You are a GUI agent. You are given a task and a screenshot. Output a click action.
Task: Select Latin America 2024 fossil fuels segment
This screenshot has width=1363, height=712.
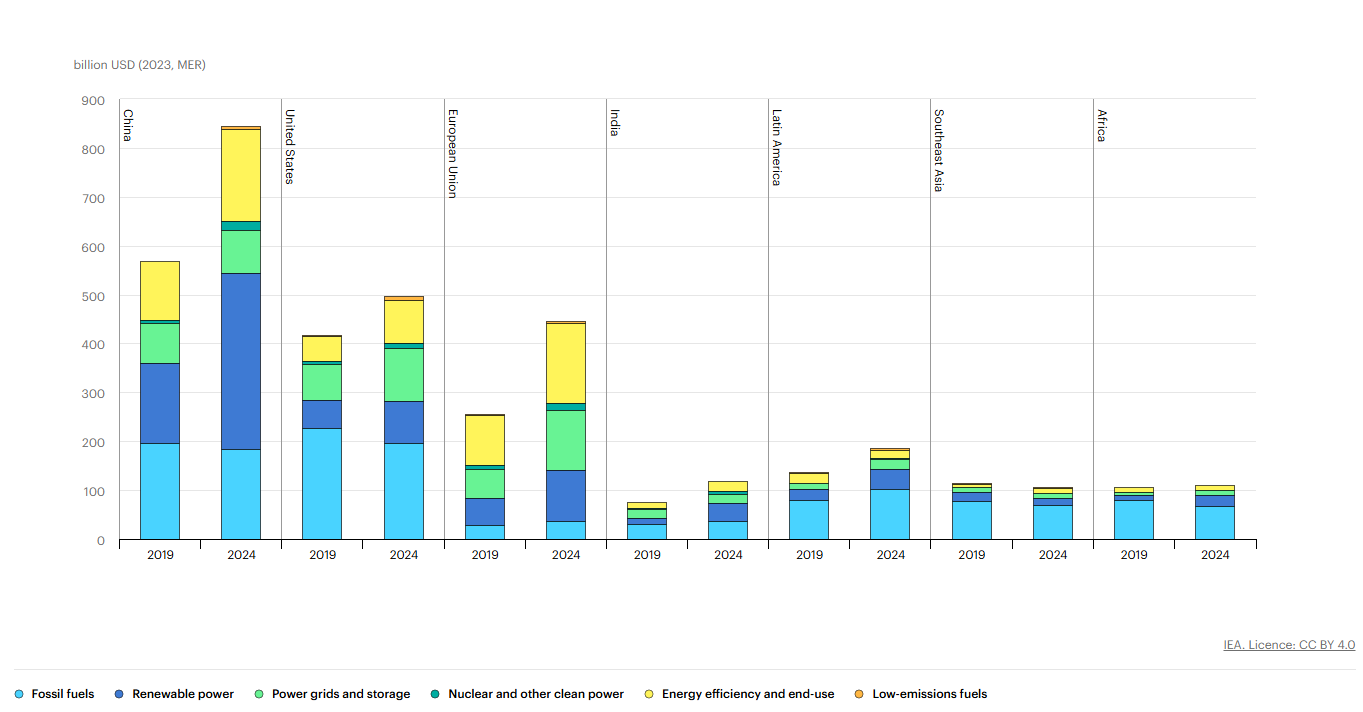[891, 515]
